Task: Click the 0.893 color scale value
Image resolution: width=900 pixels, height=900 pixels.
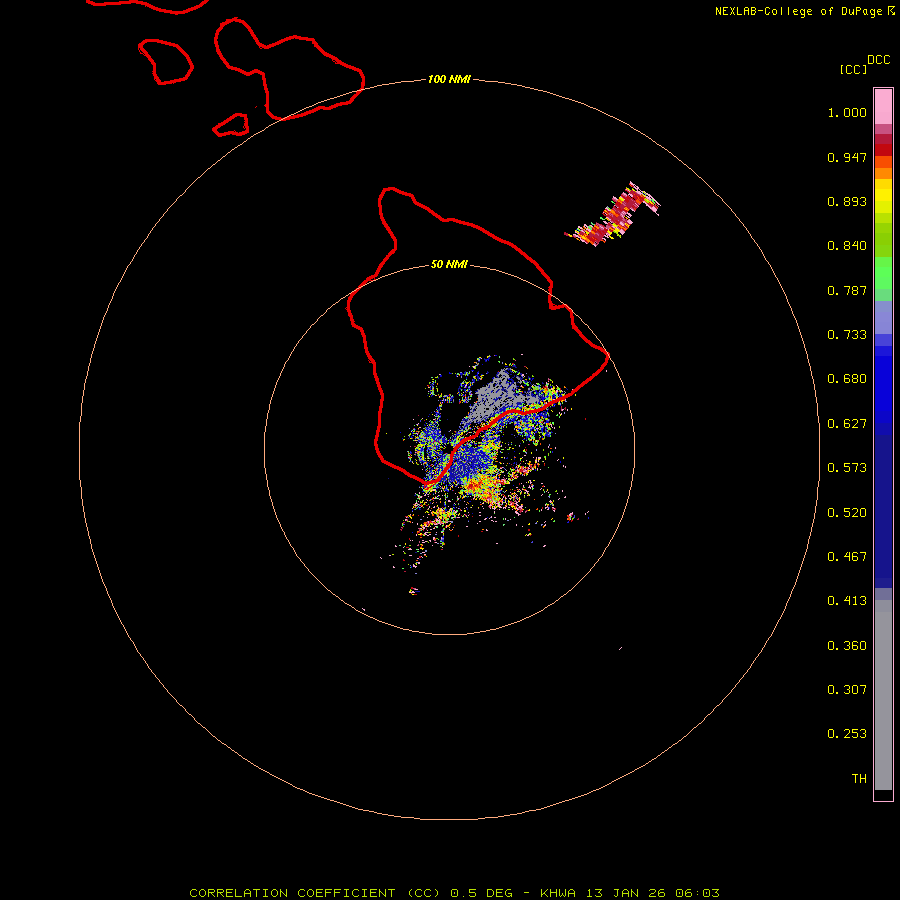Action: tap(847, 201)
